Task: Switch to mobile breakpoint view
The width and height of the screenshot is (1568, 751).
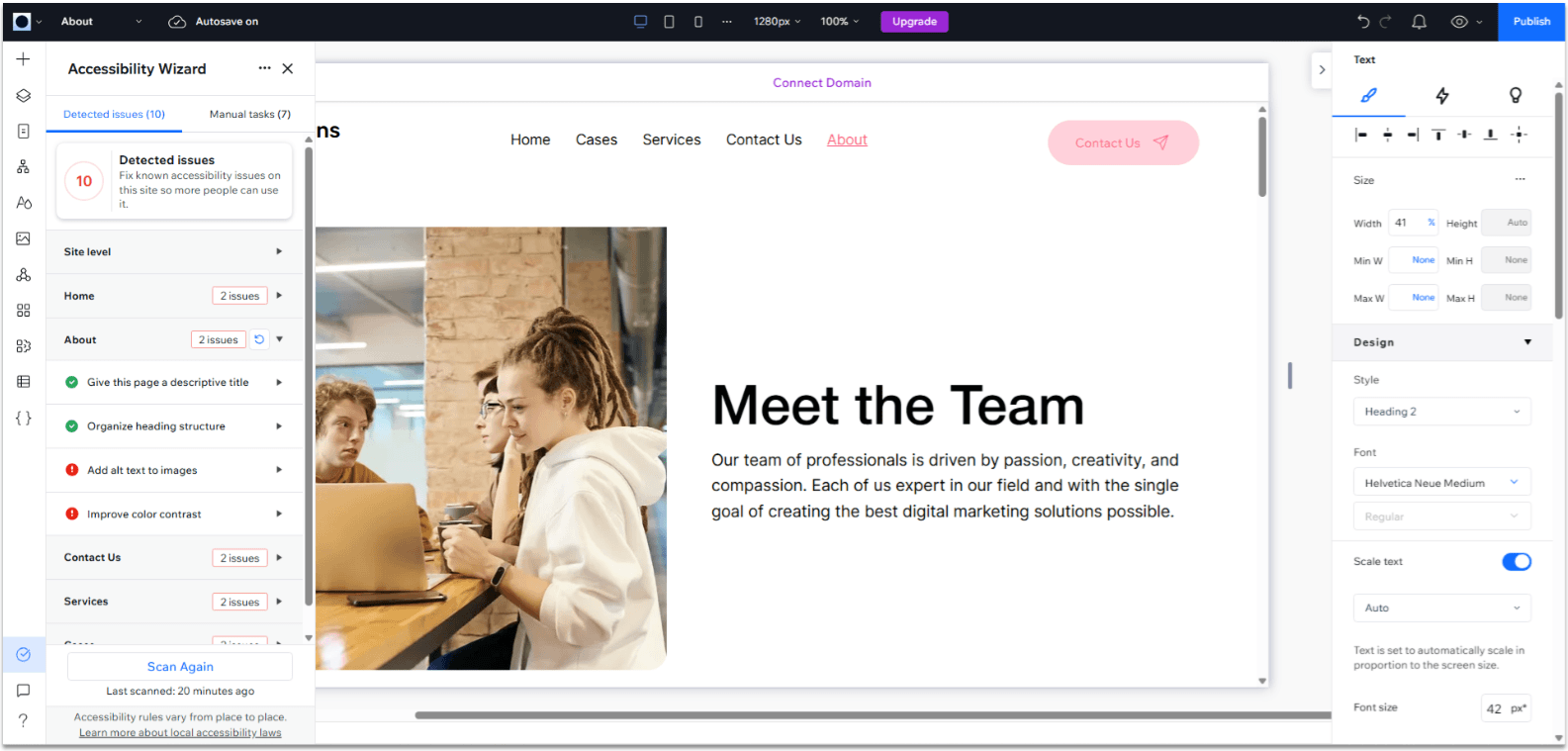Action: coord(698,22)
